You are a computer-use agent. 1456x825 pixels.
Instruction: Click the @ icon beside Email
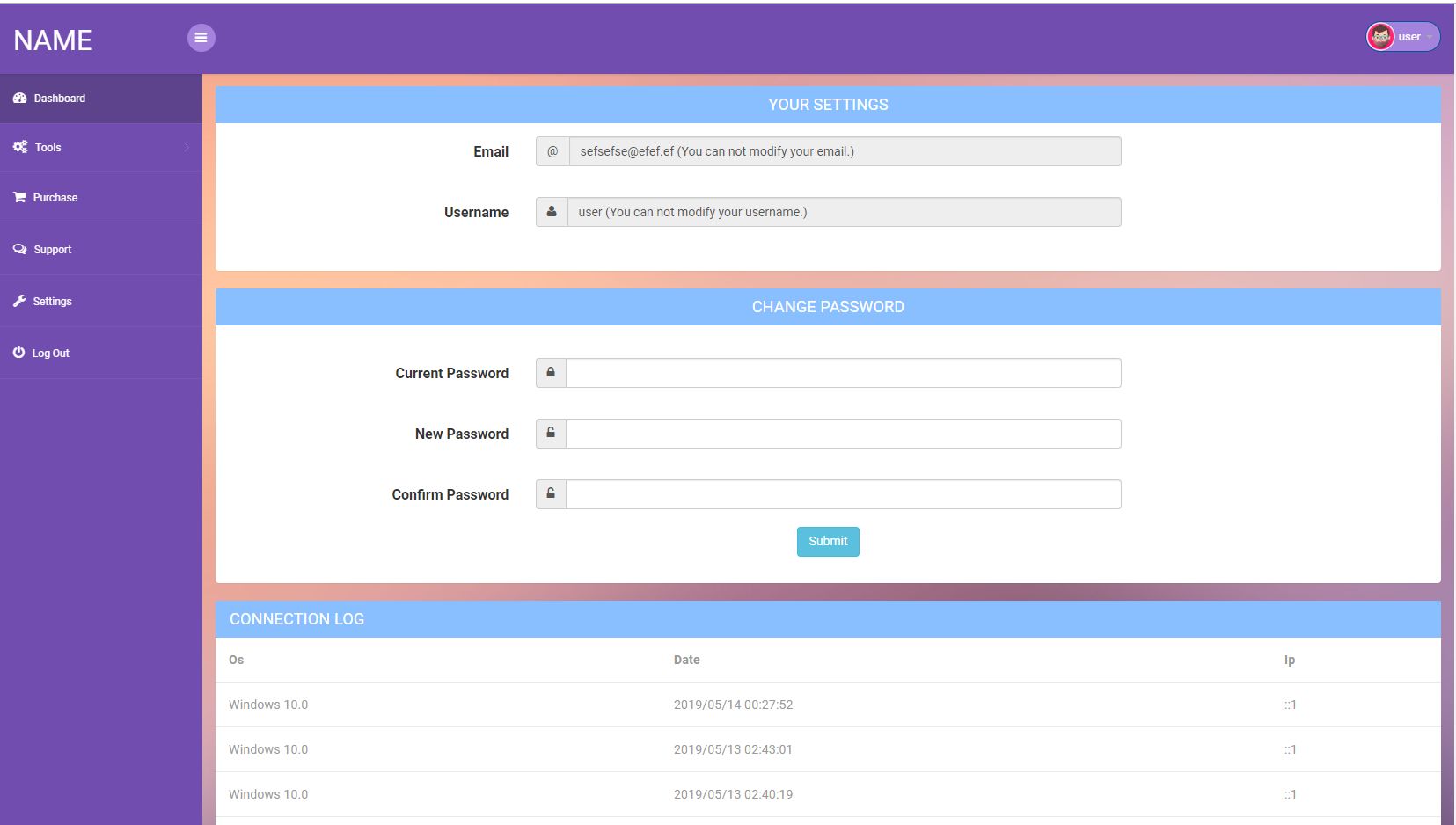(552, 151)
